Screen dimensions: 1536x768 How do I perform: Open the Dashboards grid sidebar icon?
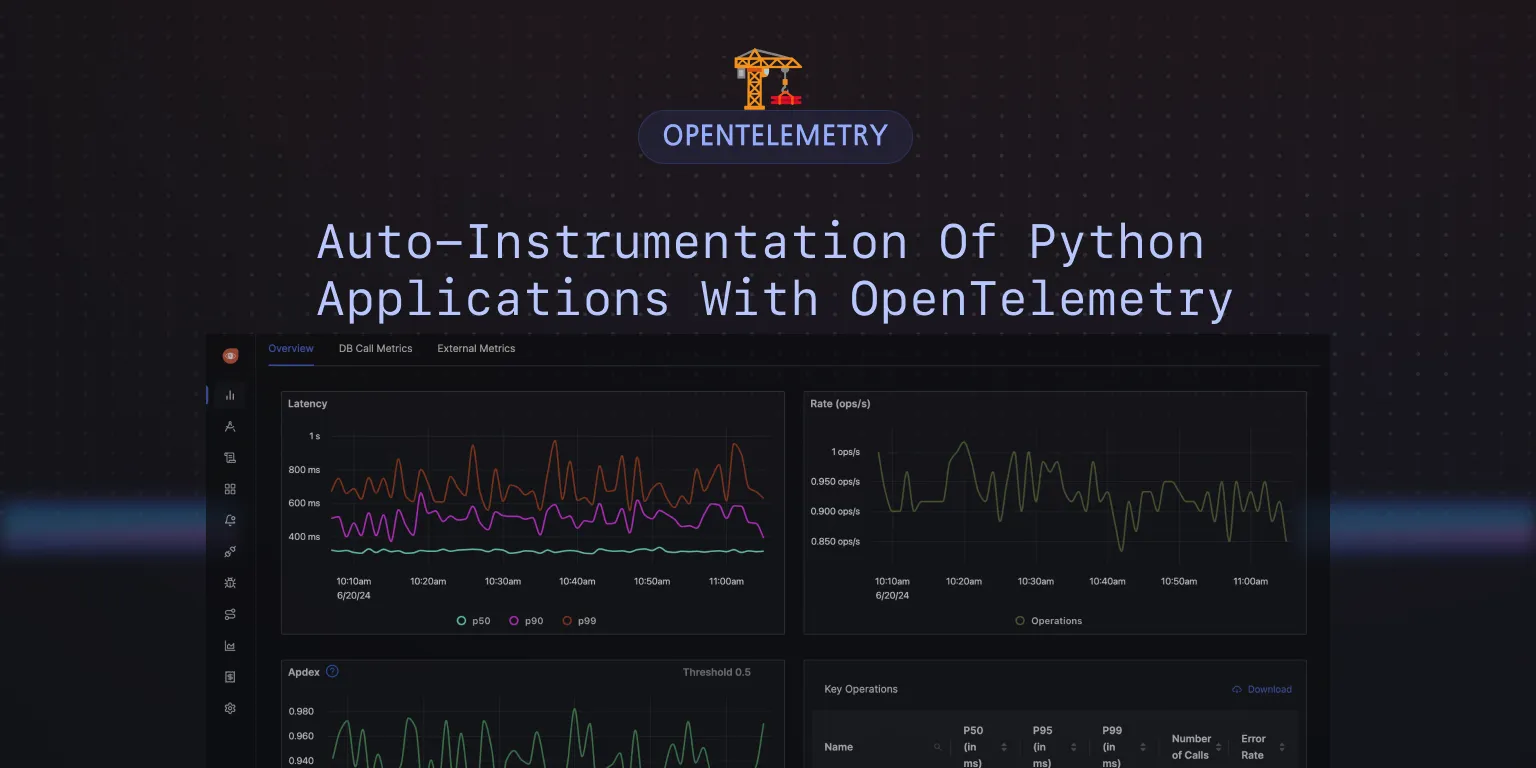[230, 489]
